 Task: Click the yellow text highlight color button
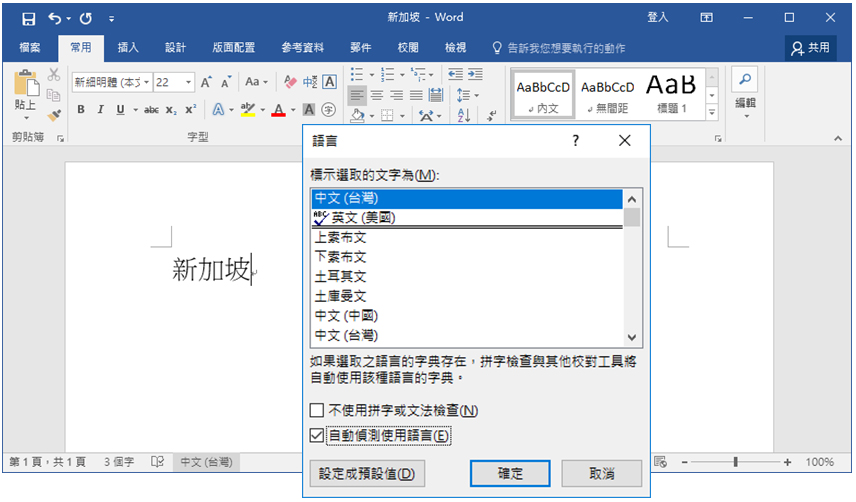tap(248, 110)
